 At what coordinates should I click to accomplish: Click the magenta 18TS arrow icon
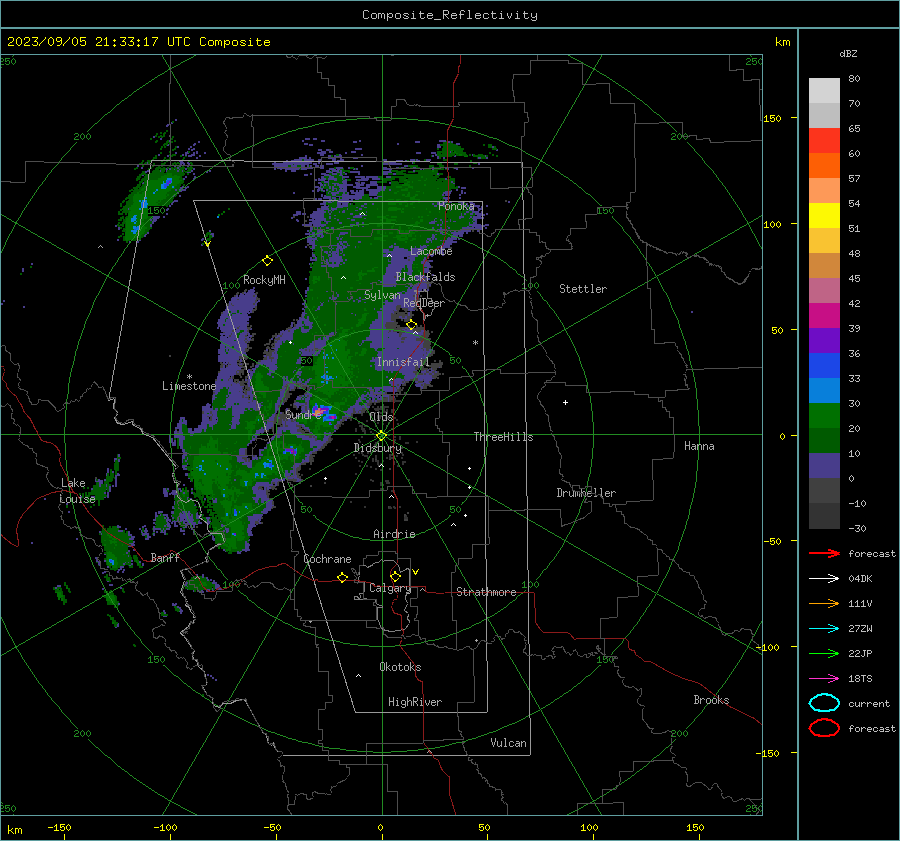tap(824, 679)
